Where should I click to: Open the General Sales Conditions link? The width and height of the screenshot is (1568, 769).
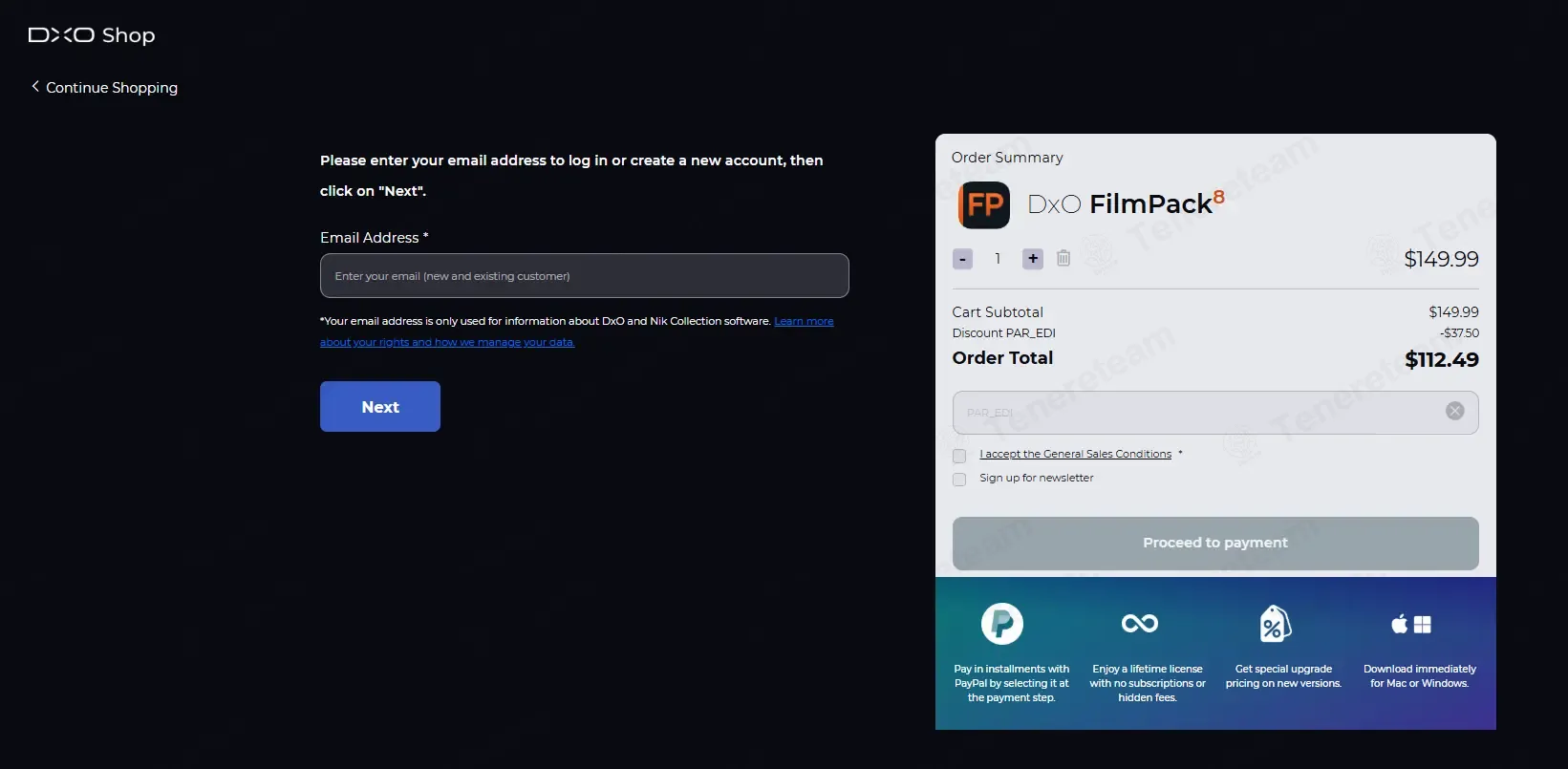click(x=1075, y=454)
